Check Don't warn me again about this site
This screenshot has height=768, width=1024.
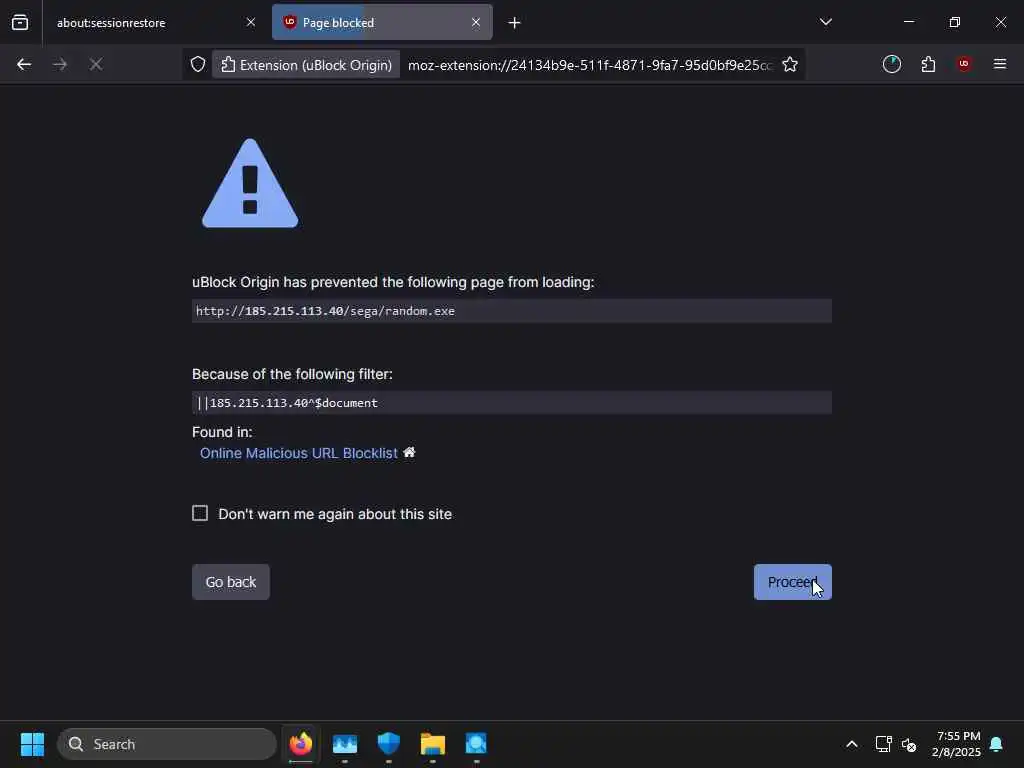[x=200, y=513]
